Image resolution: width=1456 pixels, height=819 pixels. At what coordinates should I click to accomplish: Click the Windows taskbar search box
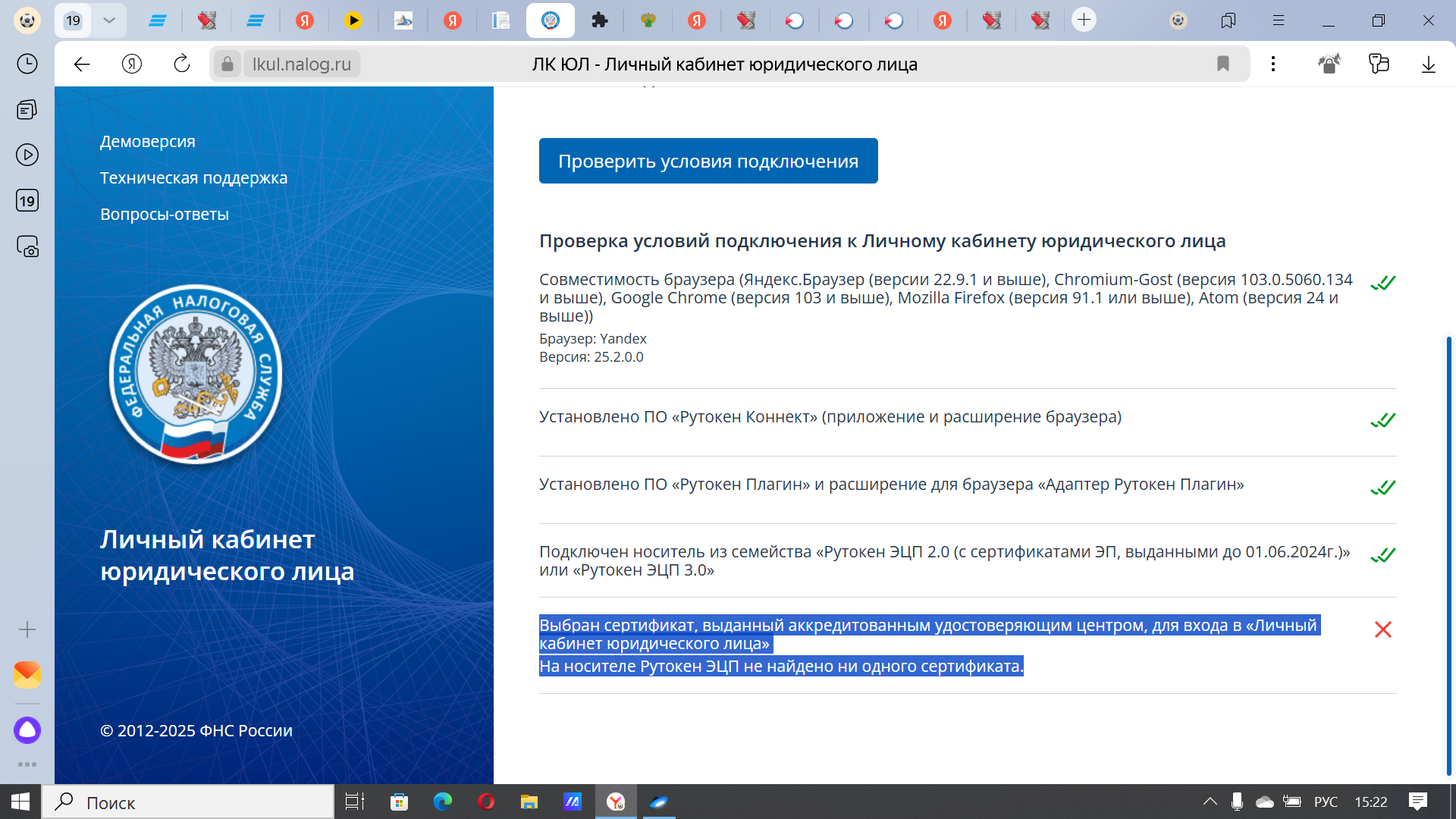click(188, 802)
